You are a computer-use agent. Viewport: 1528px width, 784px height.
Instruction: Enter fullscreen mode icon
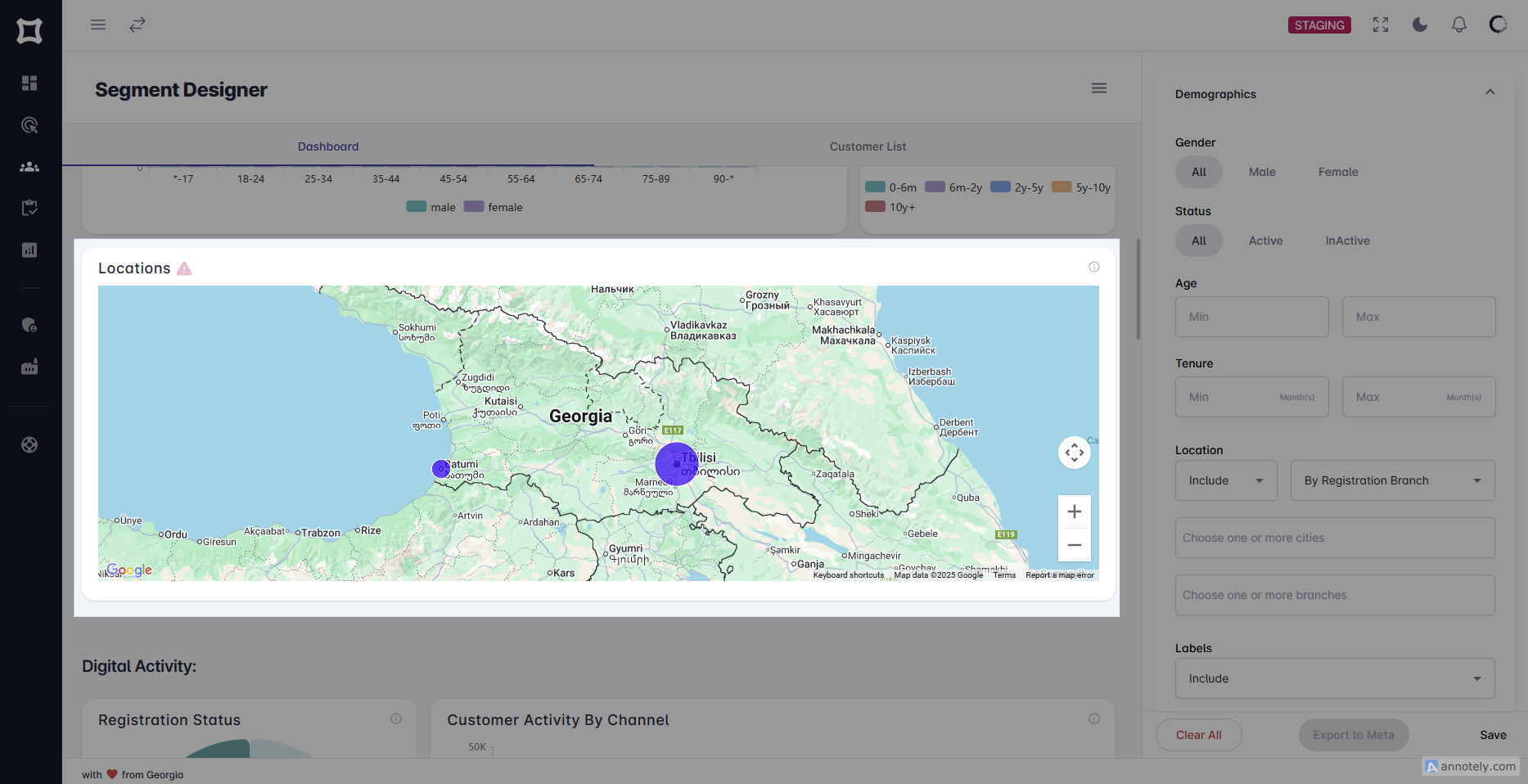click(x=1381, y=25)
